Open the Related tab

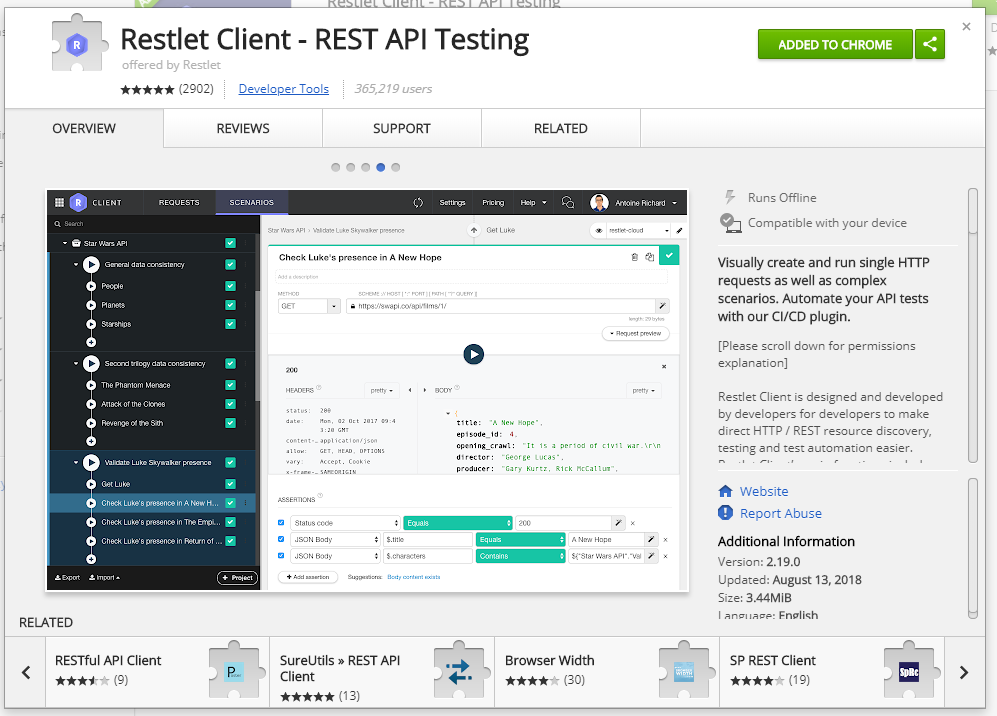(561, 128)
